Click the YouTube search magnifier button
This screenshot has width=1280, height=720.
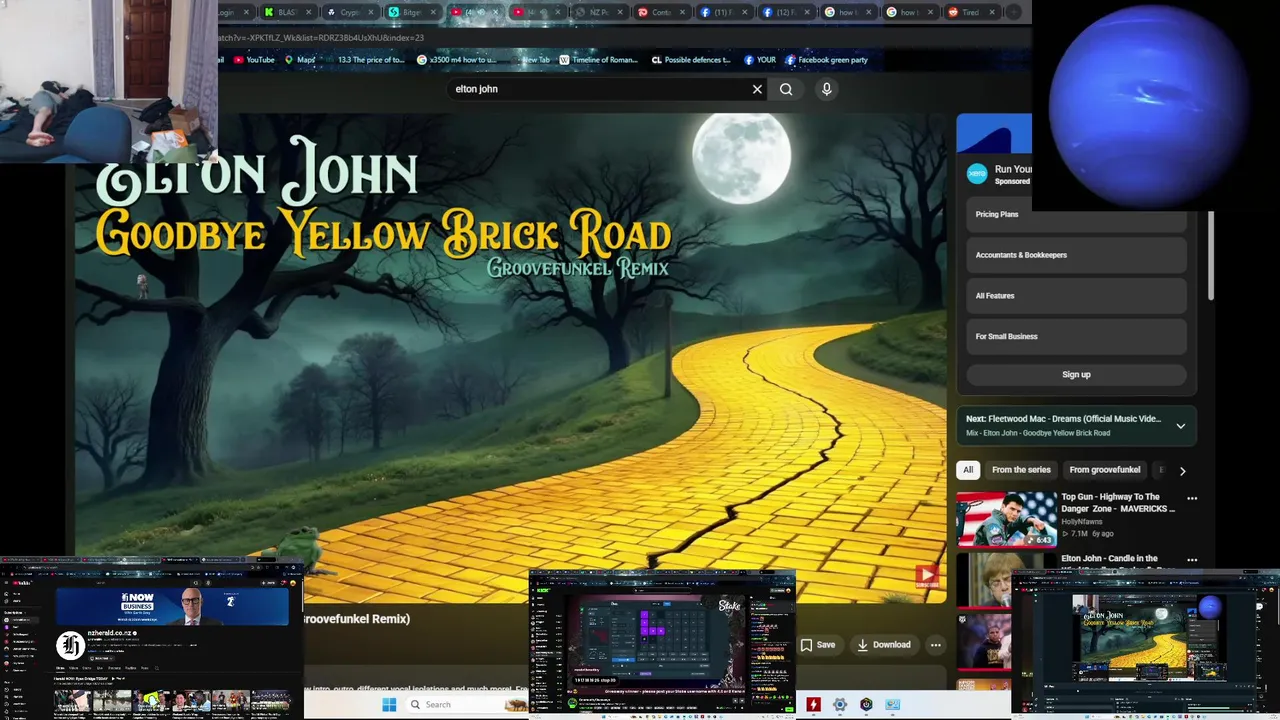coord(786,89)
